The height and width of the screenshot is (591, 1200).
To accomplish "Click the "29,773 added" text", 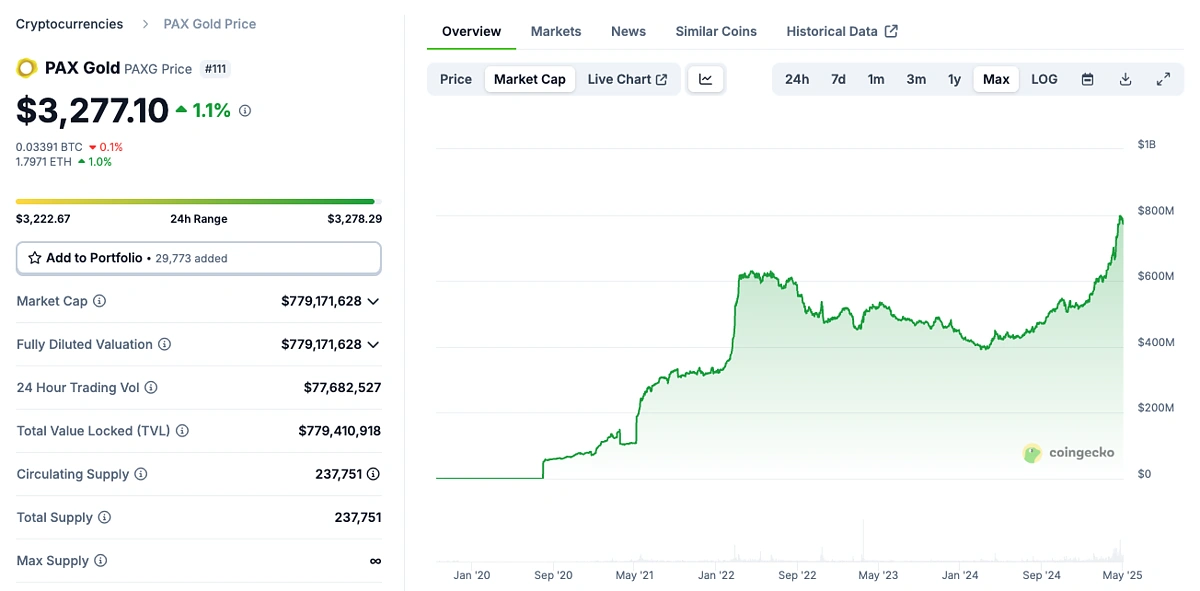I will point(191,259).
